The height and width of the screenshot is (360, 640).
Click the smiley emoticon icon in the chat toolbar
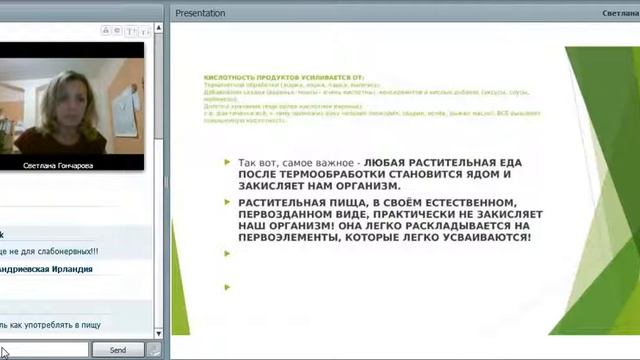click(117, 31)
